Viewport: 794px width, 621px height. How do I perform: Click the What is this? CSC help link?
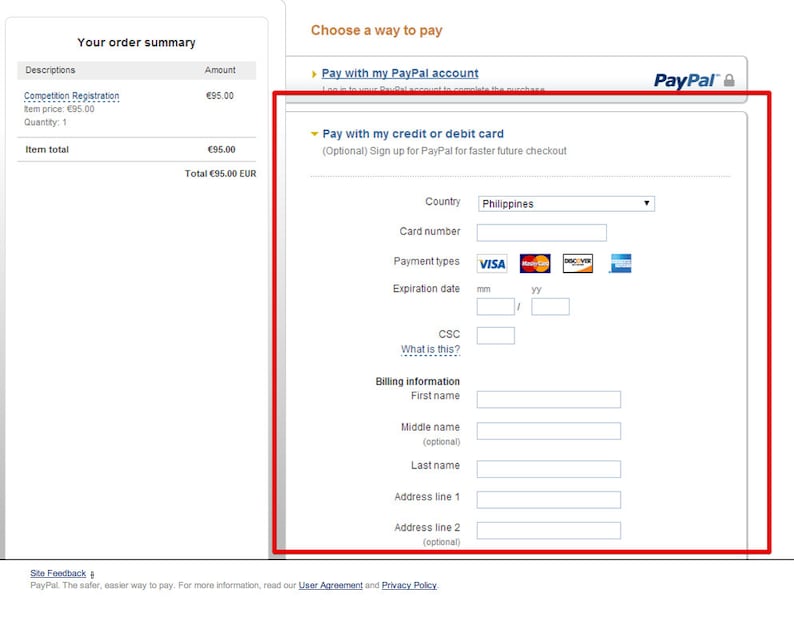point(430,350)
